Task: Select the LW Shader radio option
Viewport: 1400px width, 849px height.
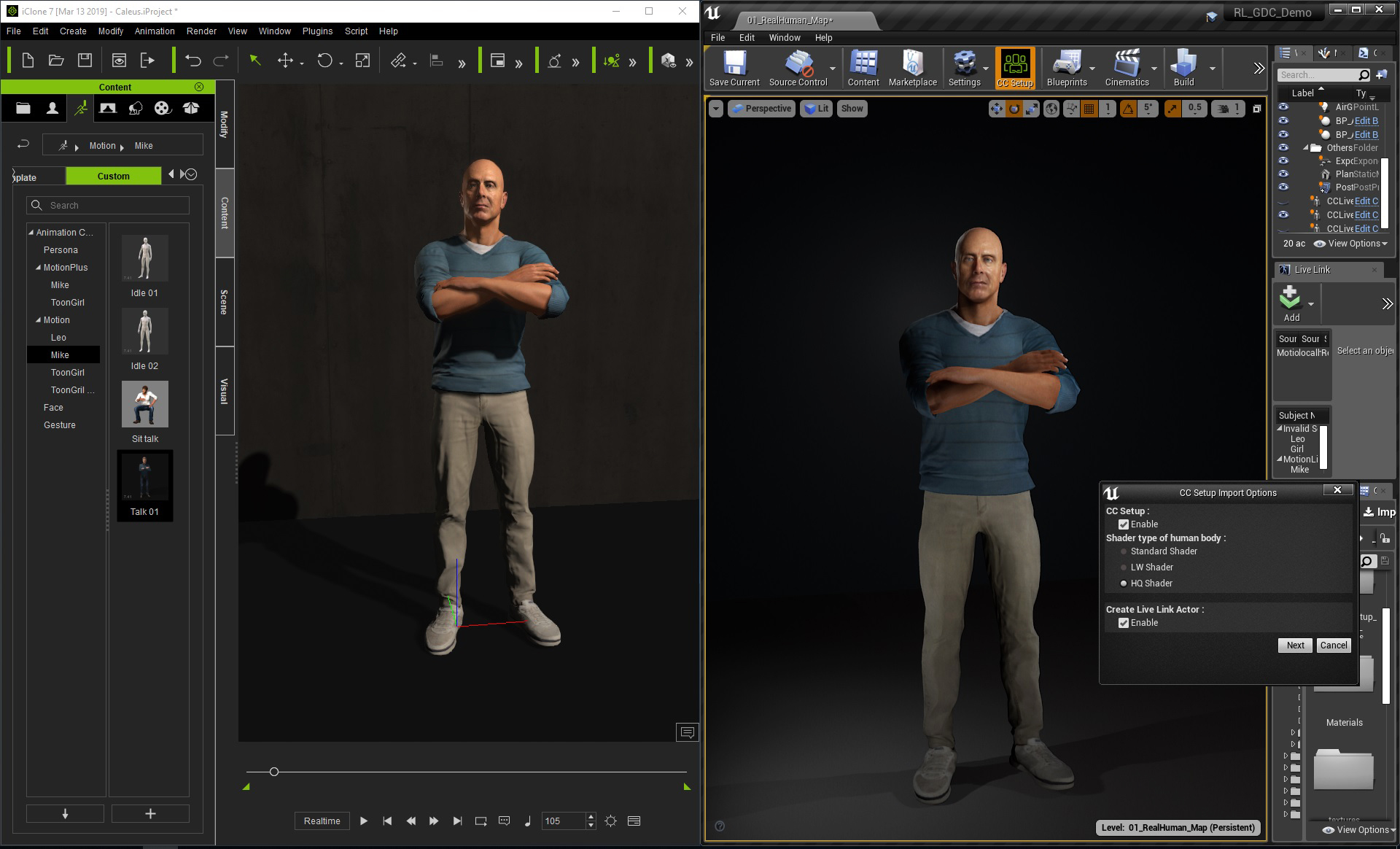Action: (1124, 567)
